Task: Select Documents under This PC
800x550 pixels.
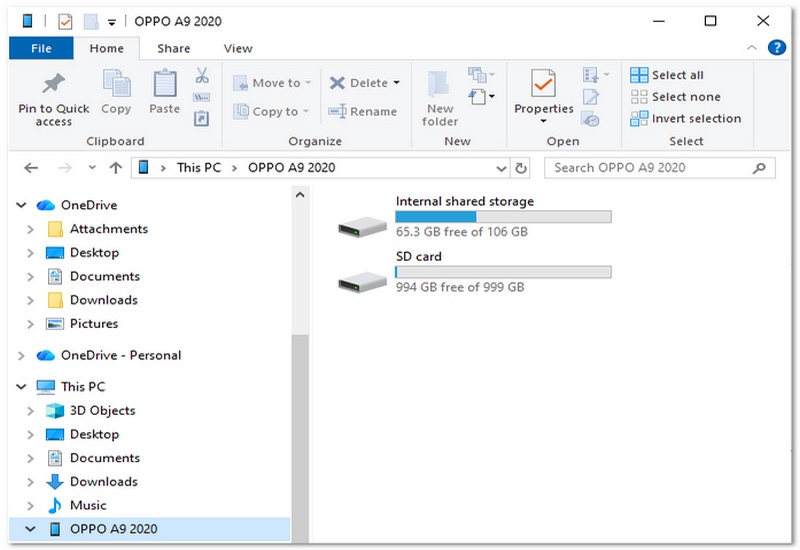Action: (x=105, y=458)
